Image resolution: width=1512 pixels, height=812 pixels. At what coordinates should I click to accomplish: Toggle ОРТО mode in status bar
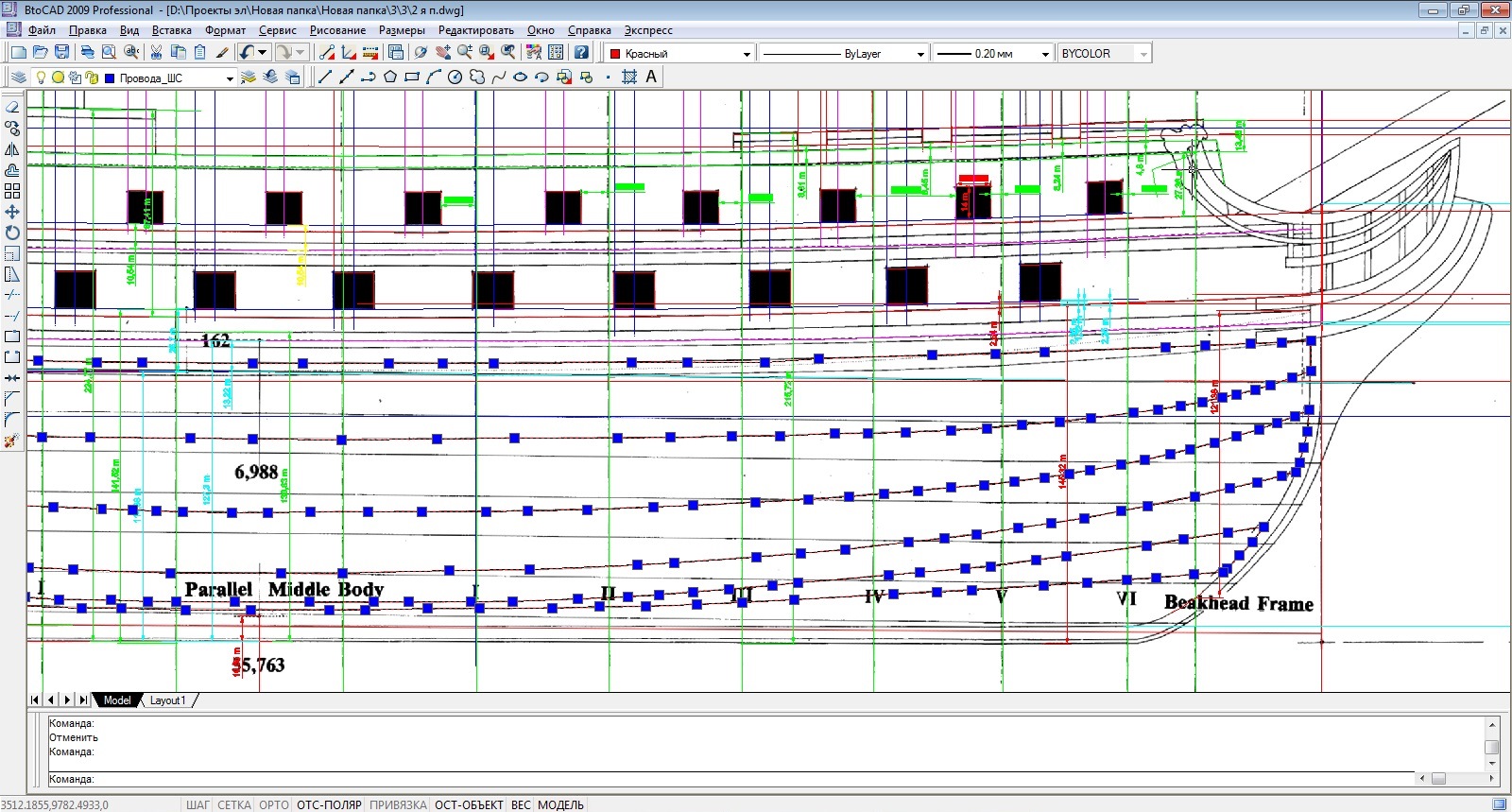[274, 804]
